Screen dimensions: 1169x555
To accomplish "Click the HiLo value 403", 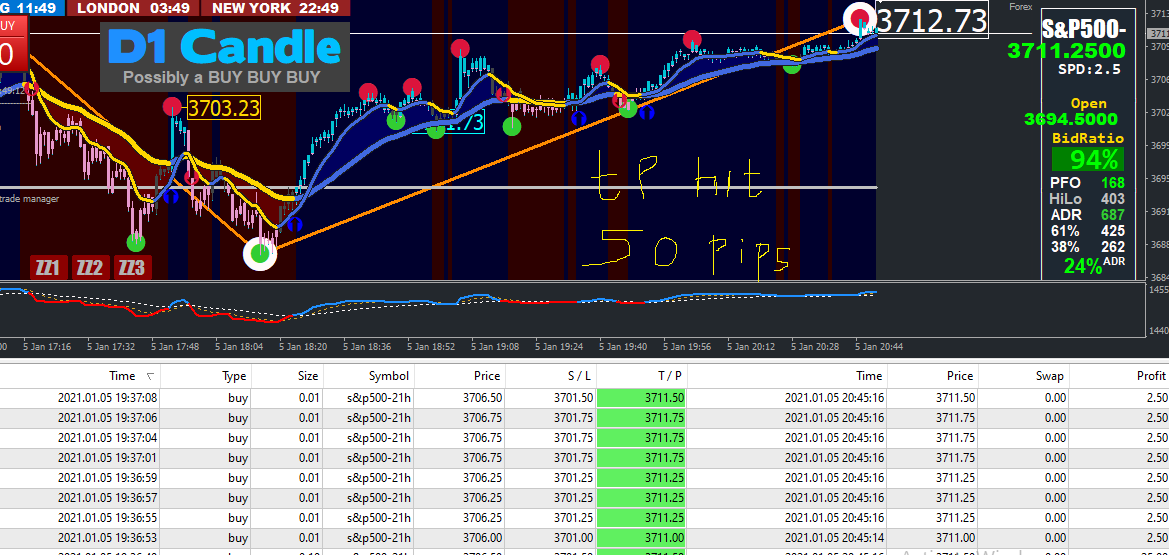I will point(1112,199).
